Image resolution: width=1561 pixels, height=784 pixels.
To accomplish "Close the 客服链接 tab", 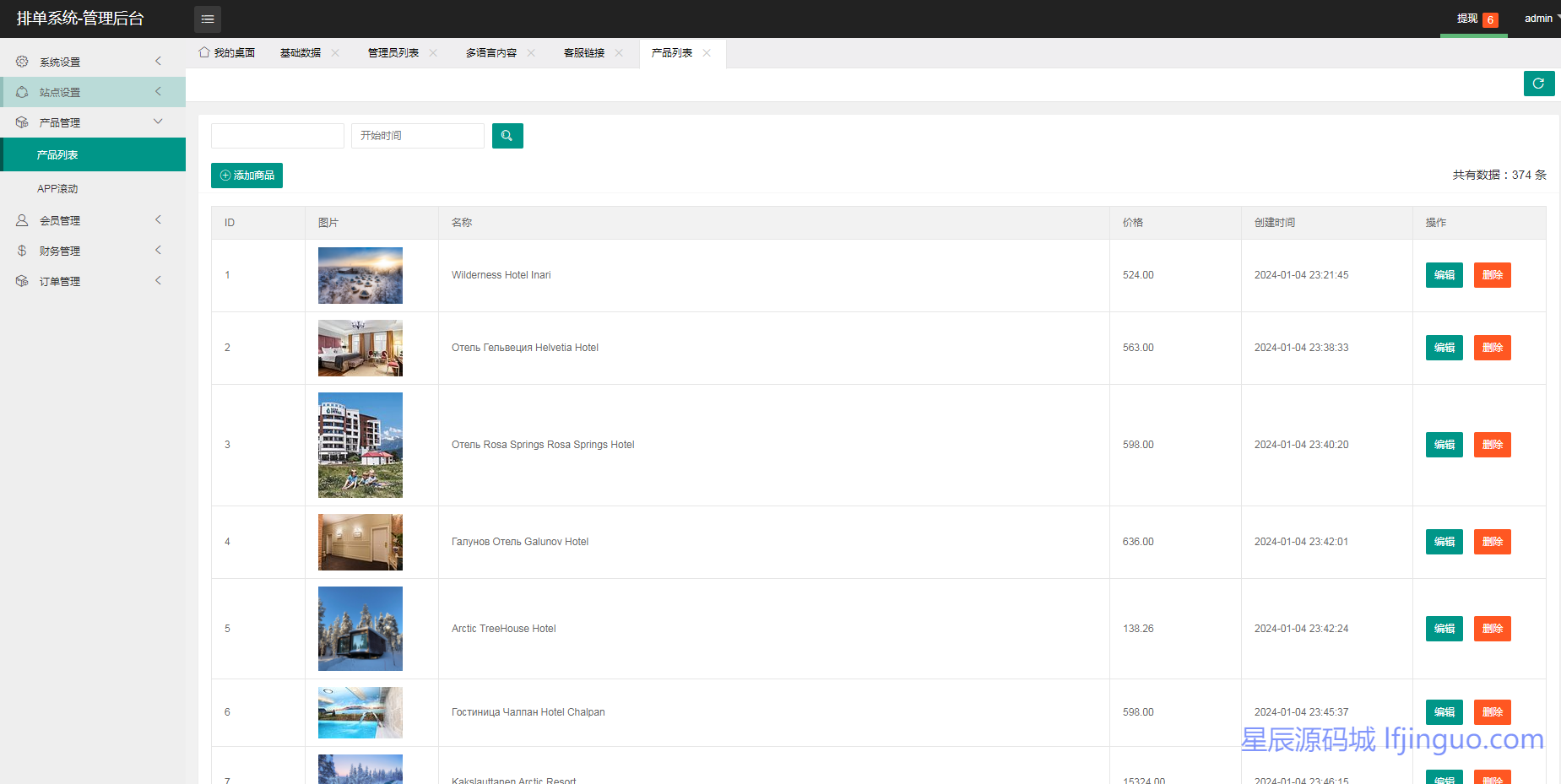I will [x=619, y=53].
